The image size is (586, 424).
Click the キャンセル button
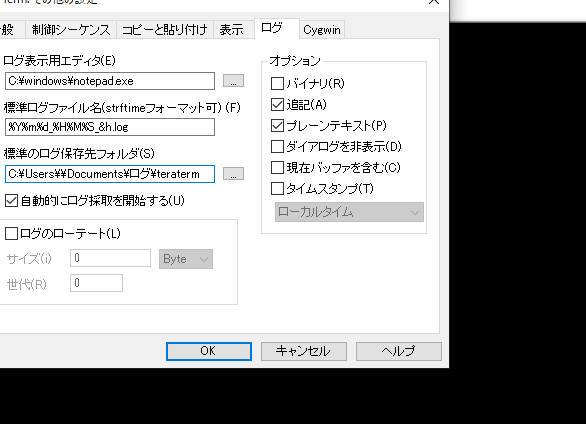pos(303,351)
